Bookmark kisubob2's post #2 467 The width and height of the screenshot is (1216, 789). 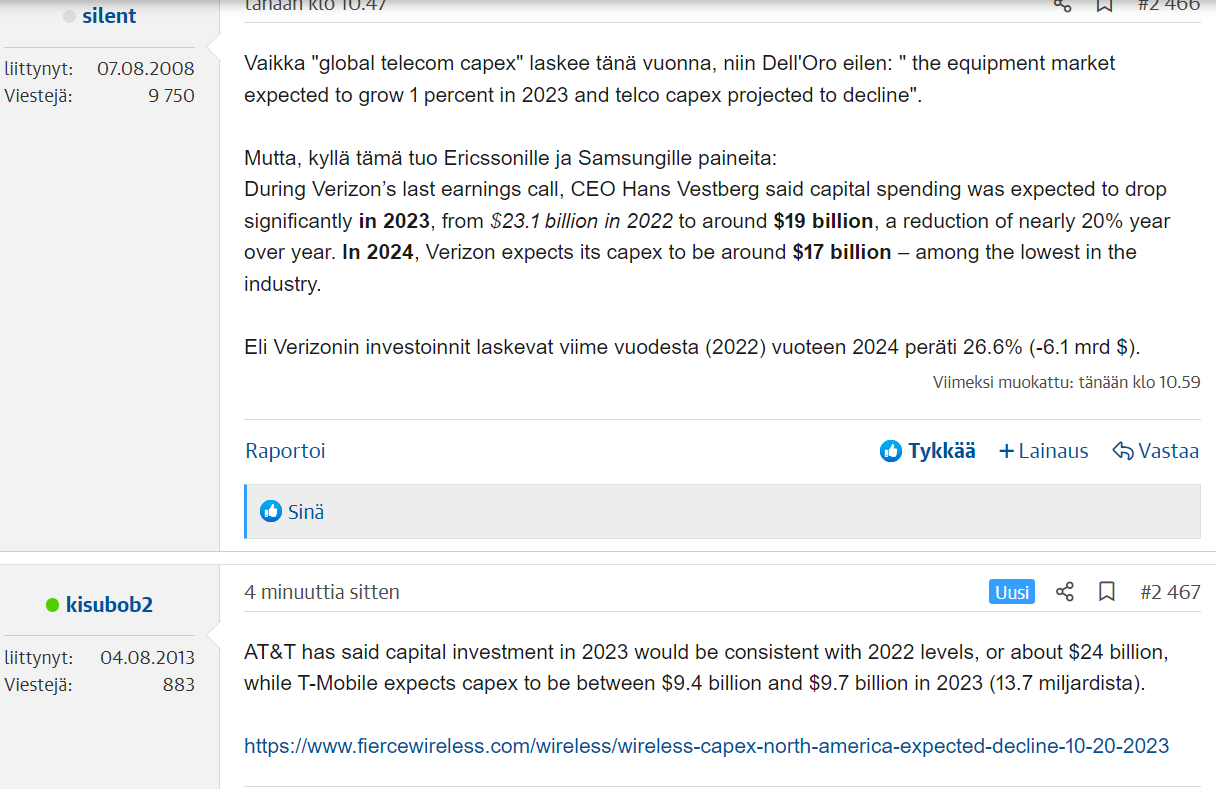[x=1107, y=592]
